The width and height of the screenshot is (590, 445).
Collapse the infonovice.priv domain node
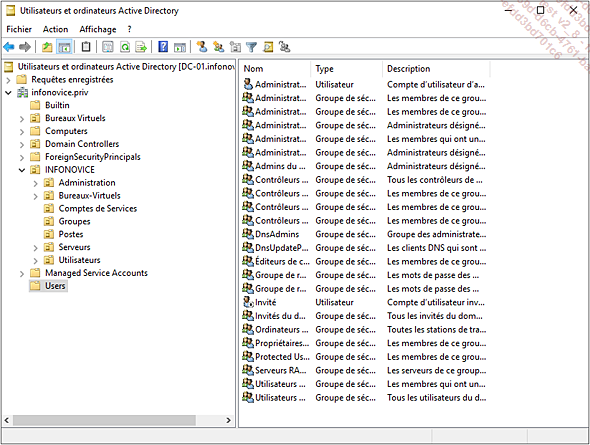(8, 93)
